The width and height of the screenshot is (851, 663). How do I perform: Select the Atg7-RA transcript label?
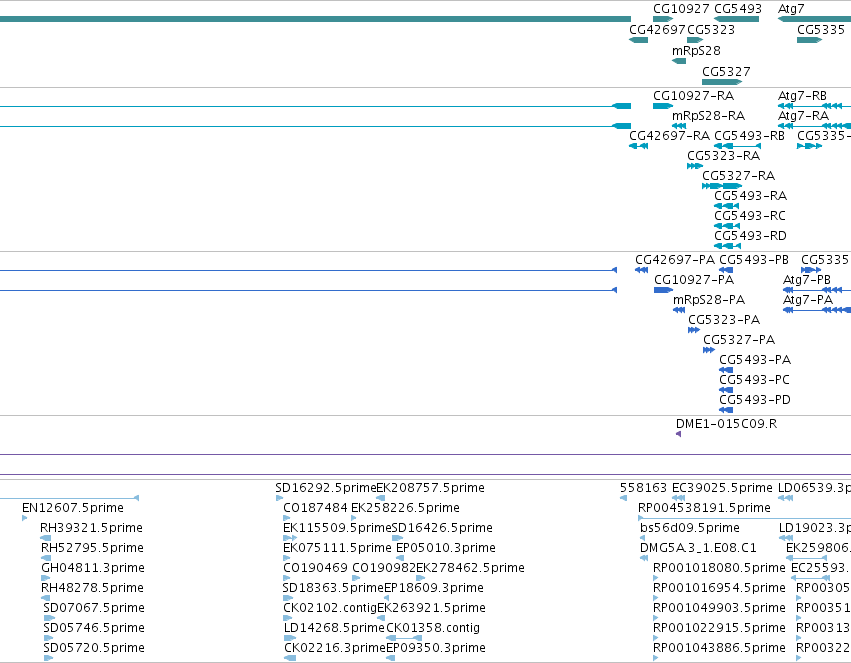point(803,116)
